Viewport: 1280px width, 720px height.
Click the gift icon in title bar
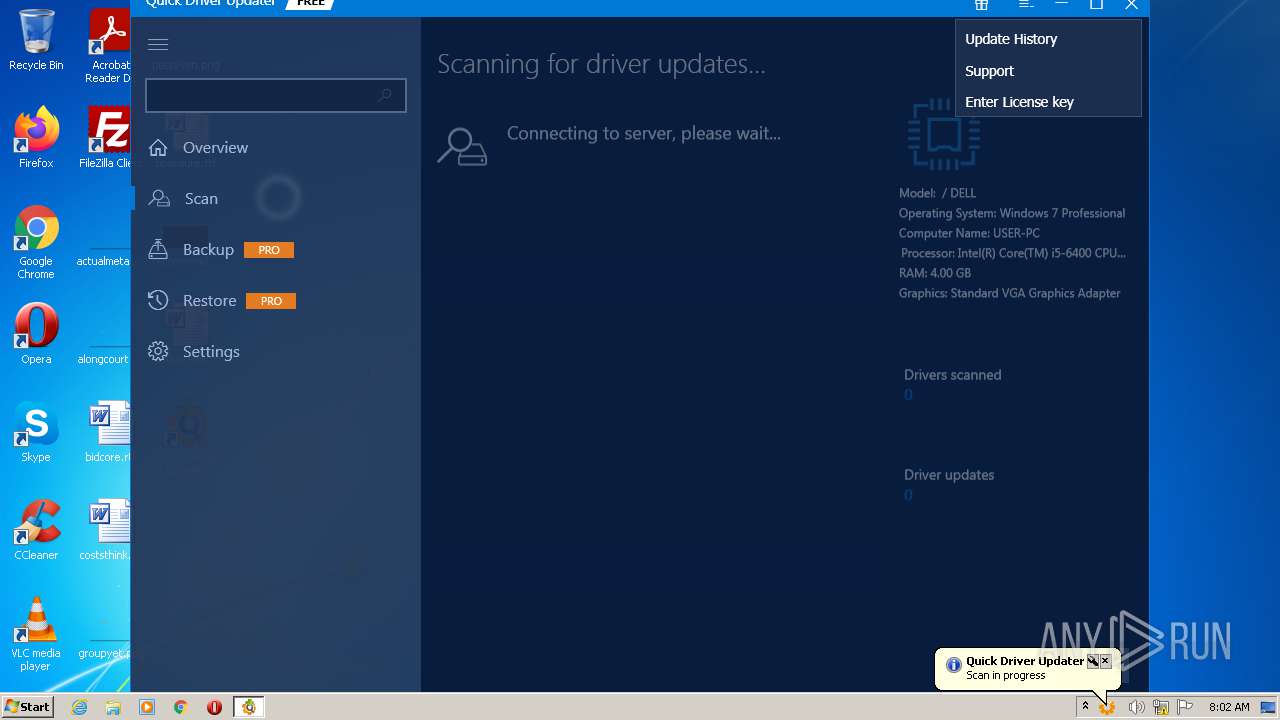(x=982, y=5)
